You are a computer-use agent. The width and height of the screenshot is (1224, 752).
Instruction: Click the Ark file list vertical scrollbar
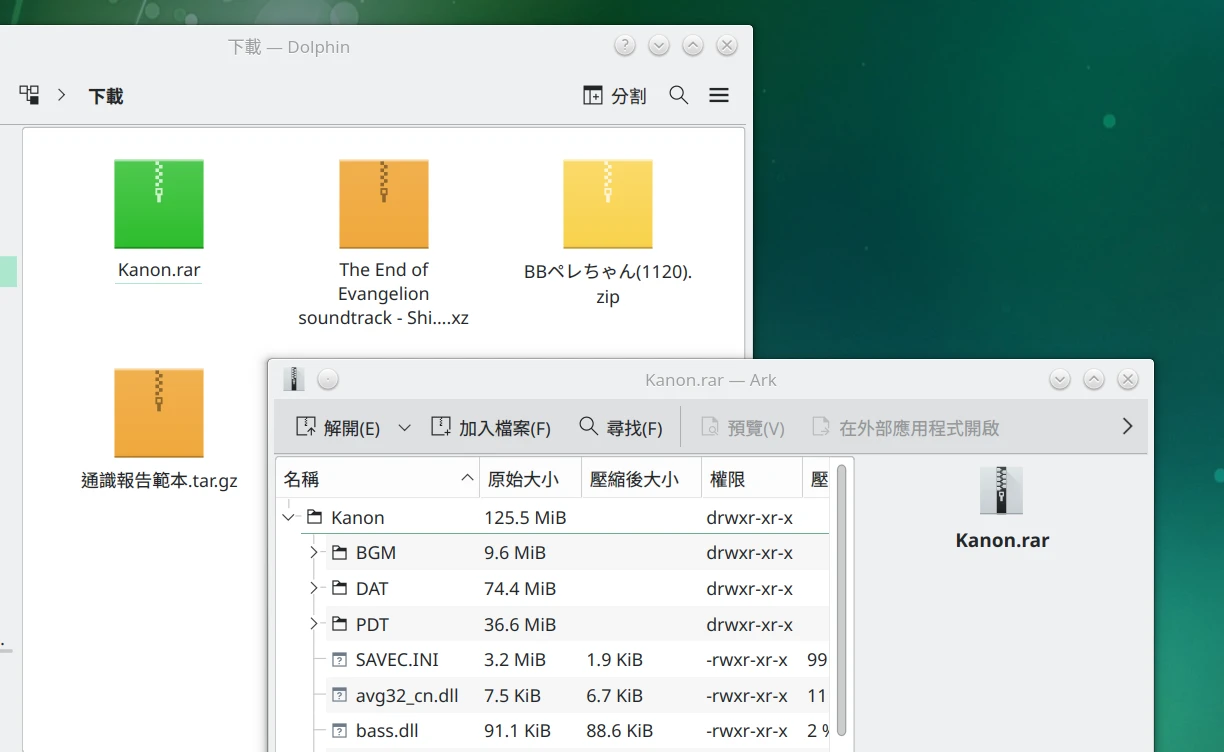click(842, 600)
